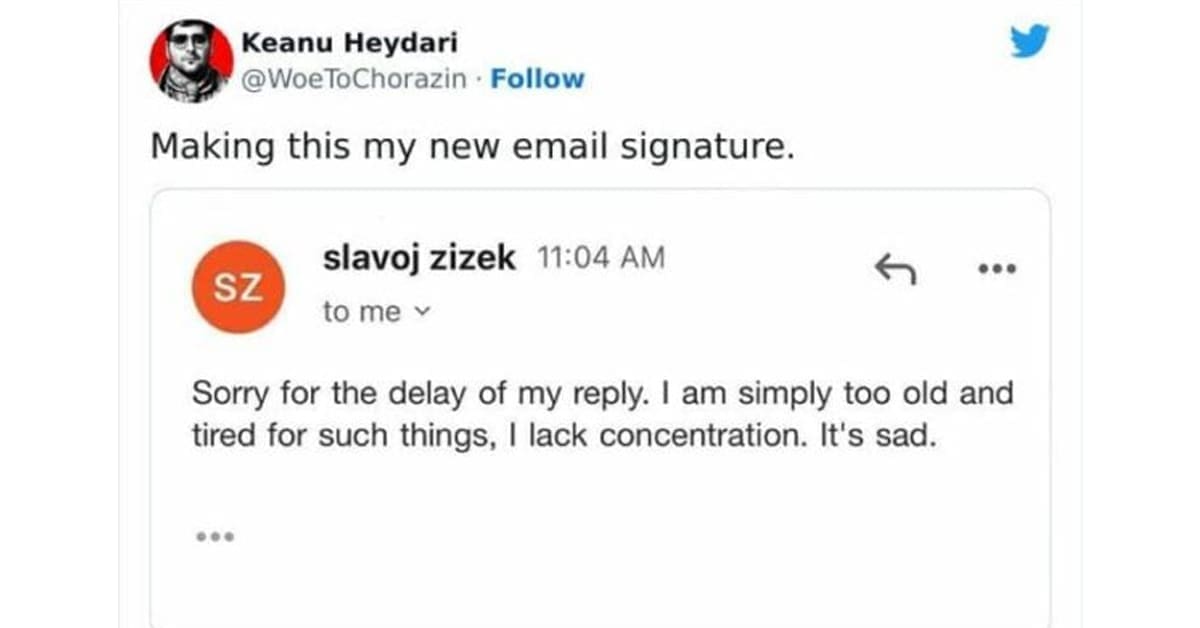Image resolution: width=1200 pixels, height=628 pixels.
Task: Expand the "to me" recipients chevron
Action: pyautogui.click(x=422, y=313)
